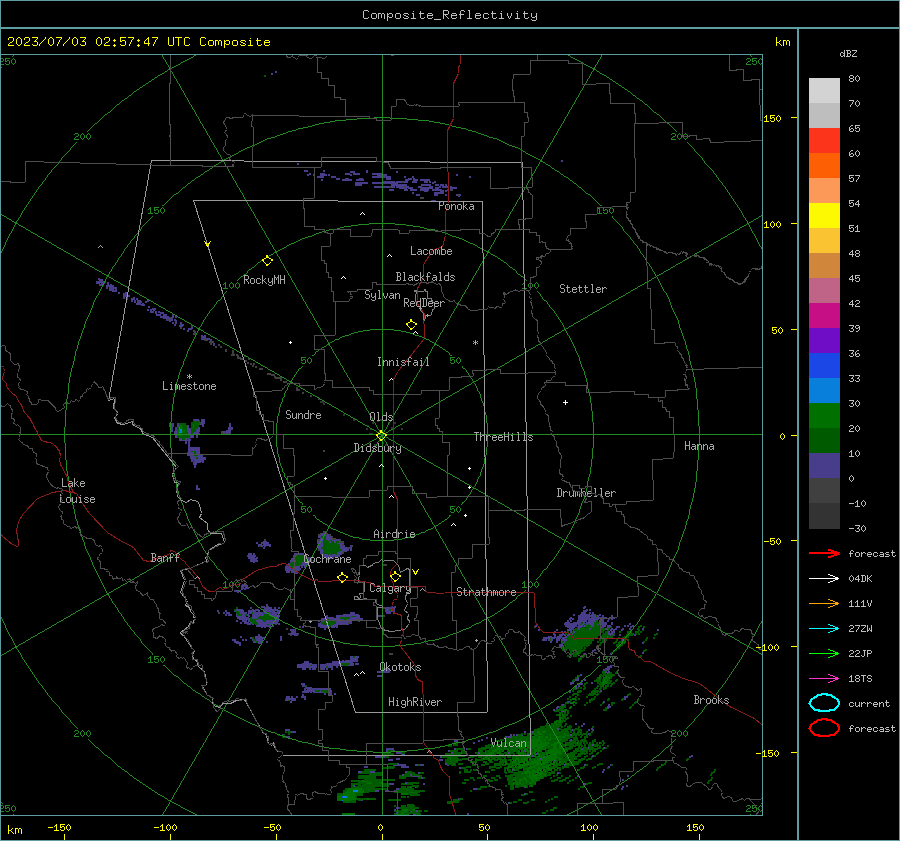Click the Lake Louise label

click(x=77, y=491)
